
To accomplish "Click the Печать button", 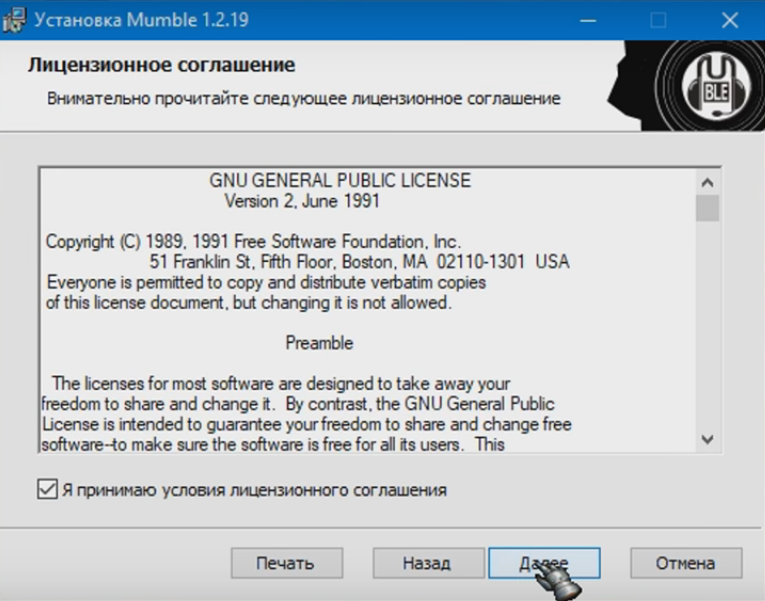I will click(x=287, y=563).
